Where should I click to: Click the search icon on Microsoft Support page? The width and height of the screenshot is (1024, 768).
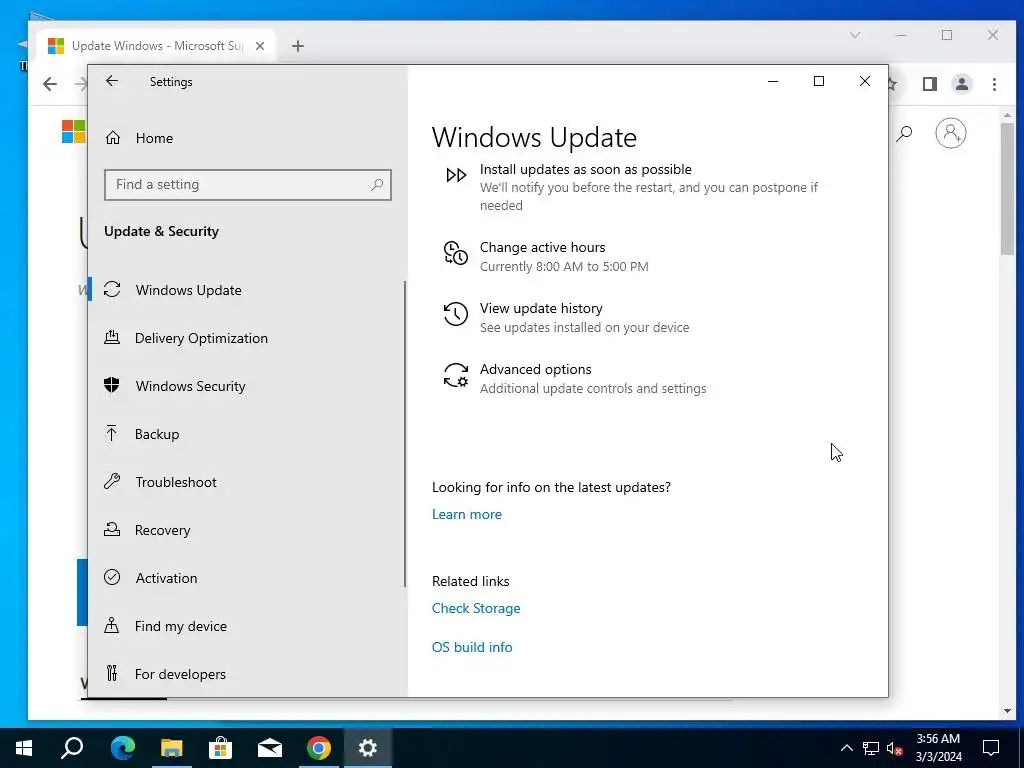pos(904,134)
